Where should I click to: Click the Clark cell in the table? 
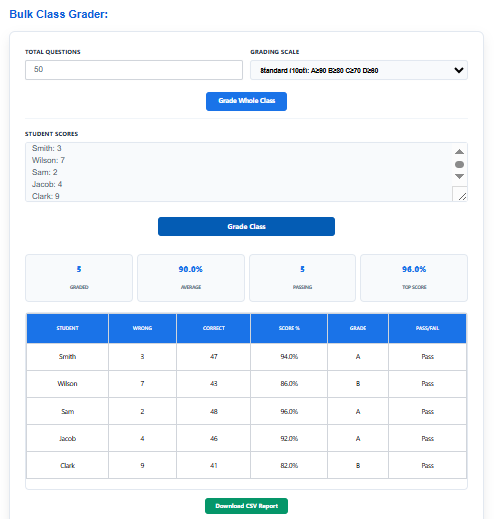67,465
